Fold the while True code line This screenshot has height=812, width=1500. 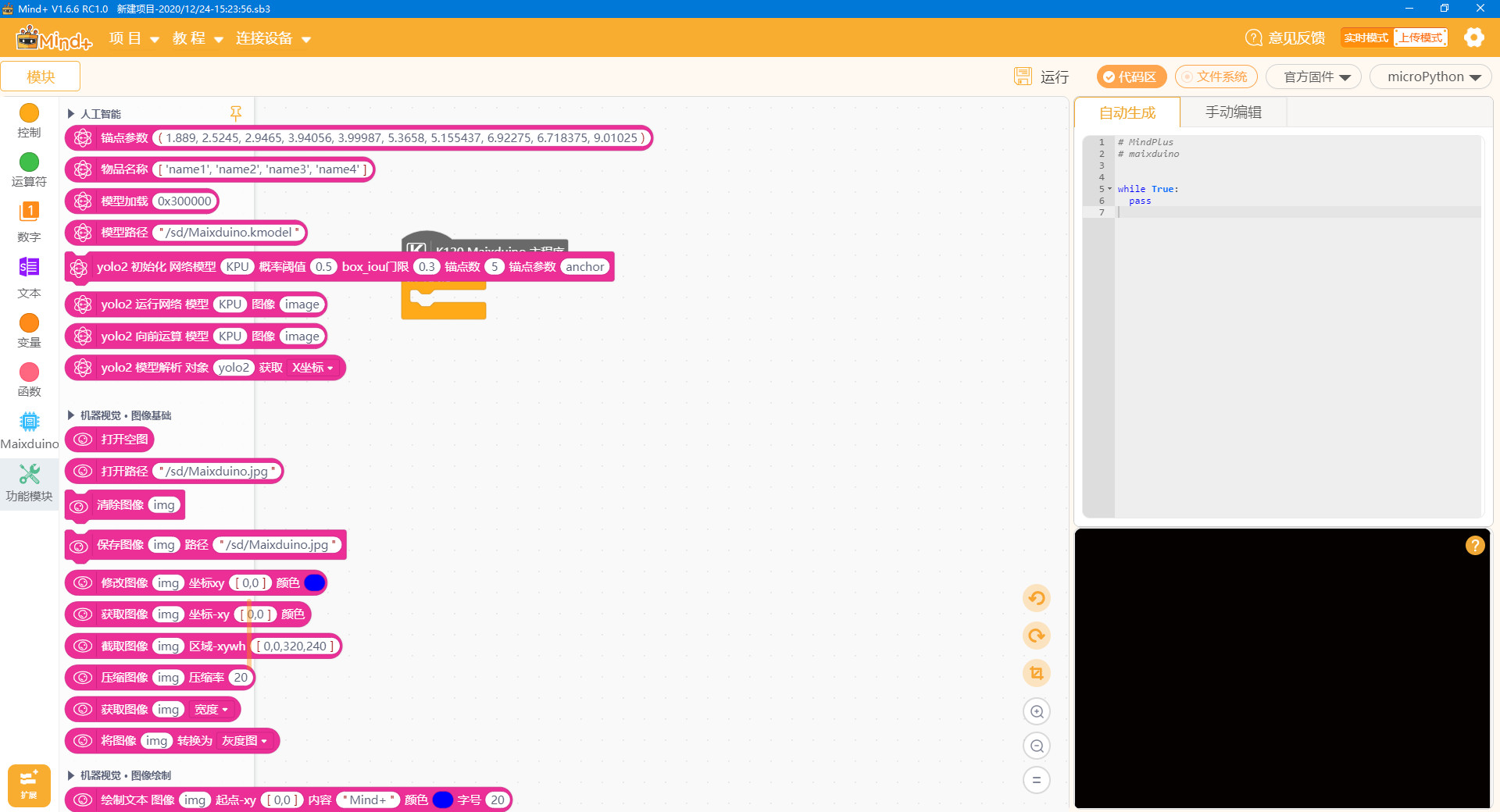(1109, 189)
